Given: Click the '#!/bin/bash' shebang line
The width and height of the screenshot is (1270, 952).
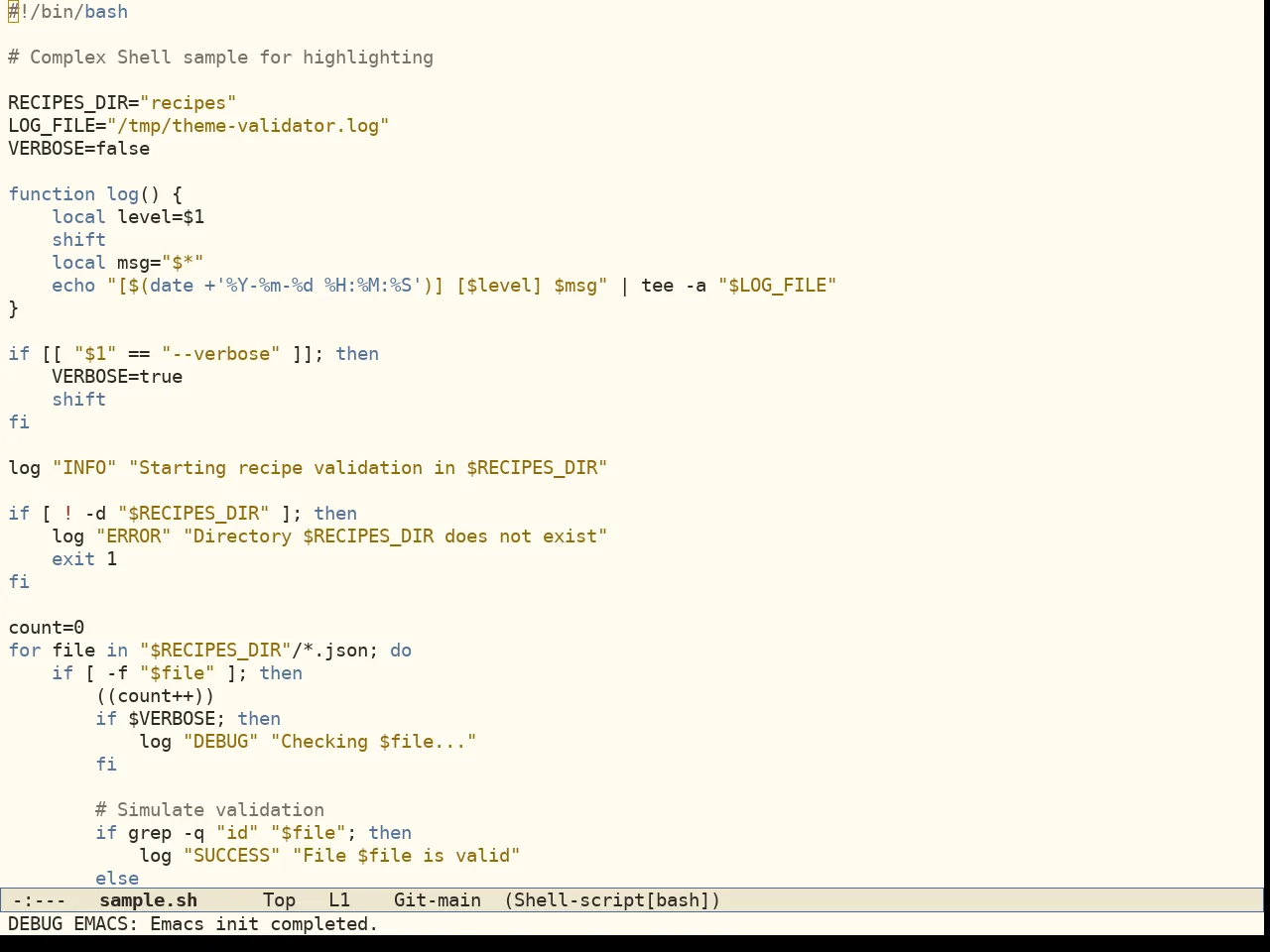Looking at the screenshot, I should click(67, 12).
